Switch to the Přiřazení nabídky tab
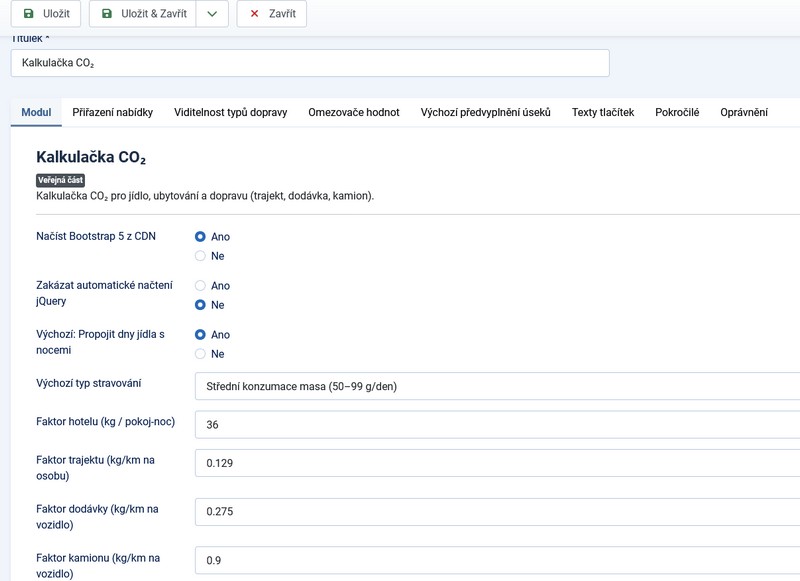 coord(112,112)
